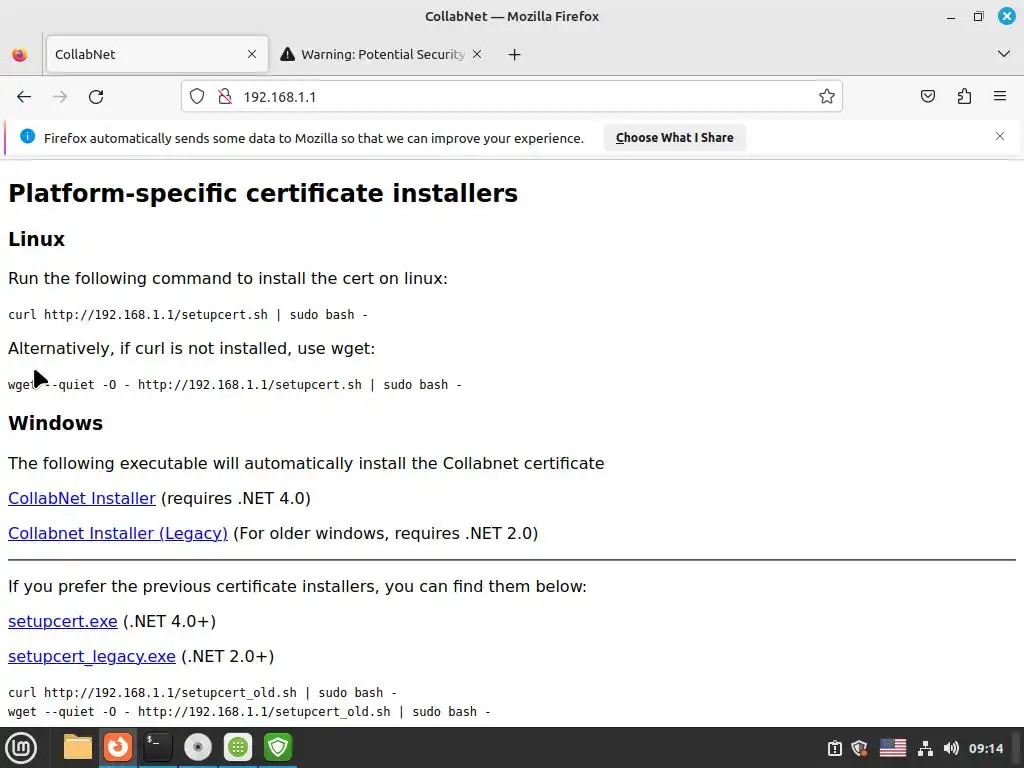The height and width of the screenshot is (768, 1024).
Task: Close the CollabNet tab
Action: point(252,54)
